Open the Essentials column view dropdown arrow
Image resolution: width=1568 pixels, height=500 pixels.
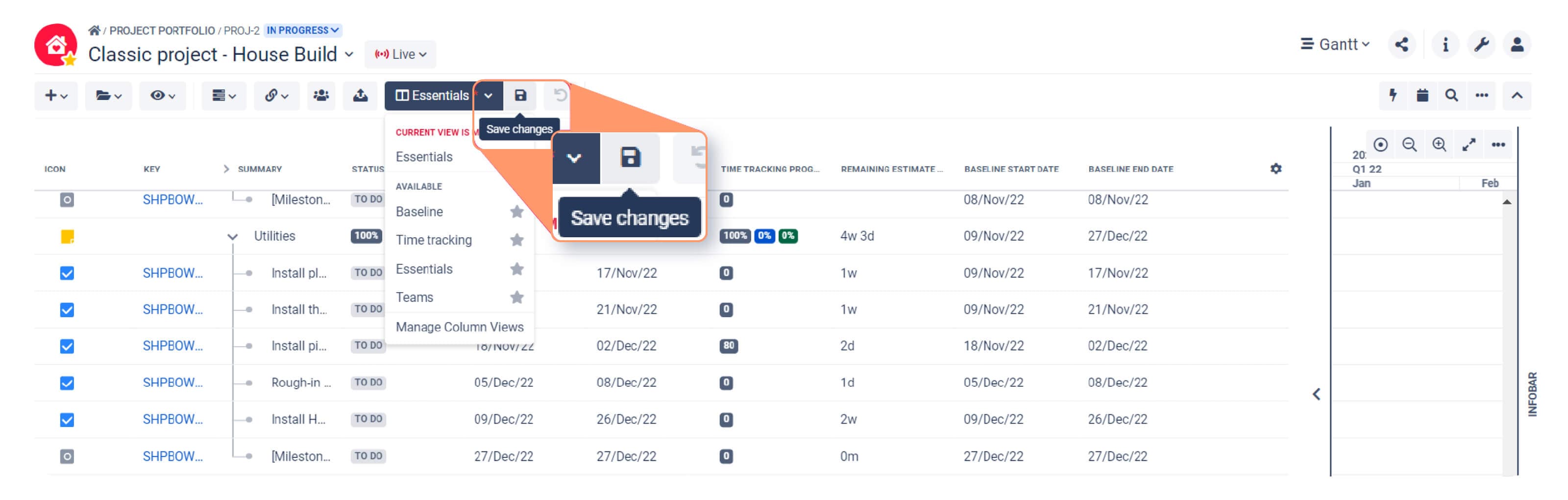pyautogui.click(x=488, y=96)
